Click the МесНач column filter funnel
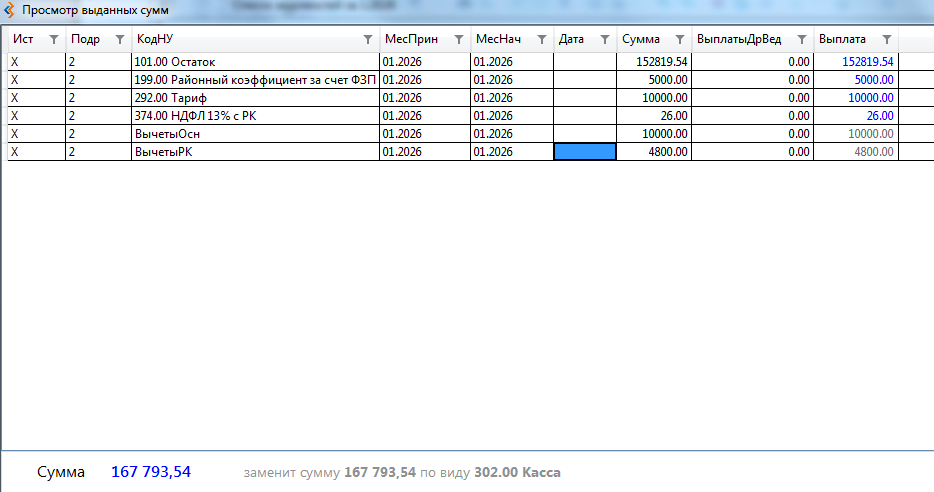Image resolution: width=934 pixels, height=492 pixels. pyautogui.click(x=541, y=40)
